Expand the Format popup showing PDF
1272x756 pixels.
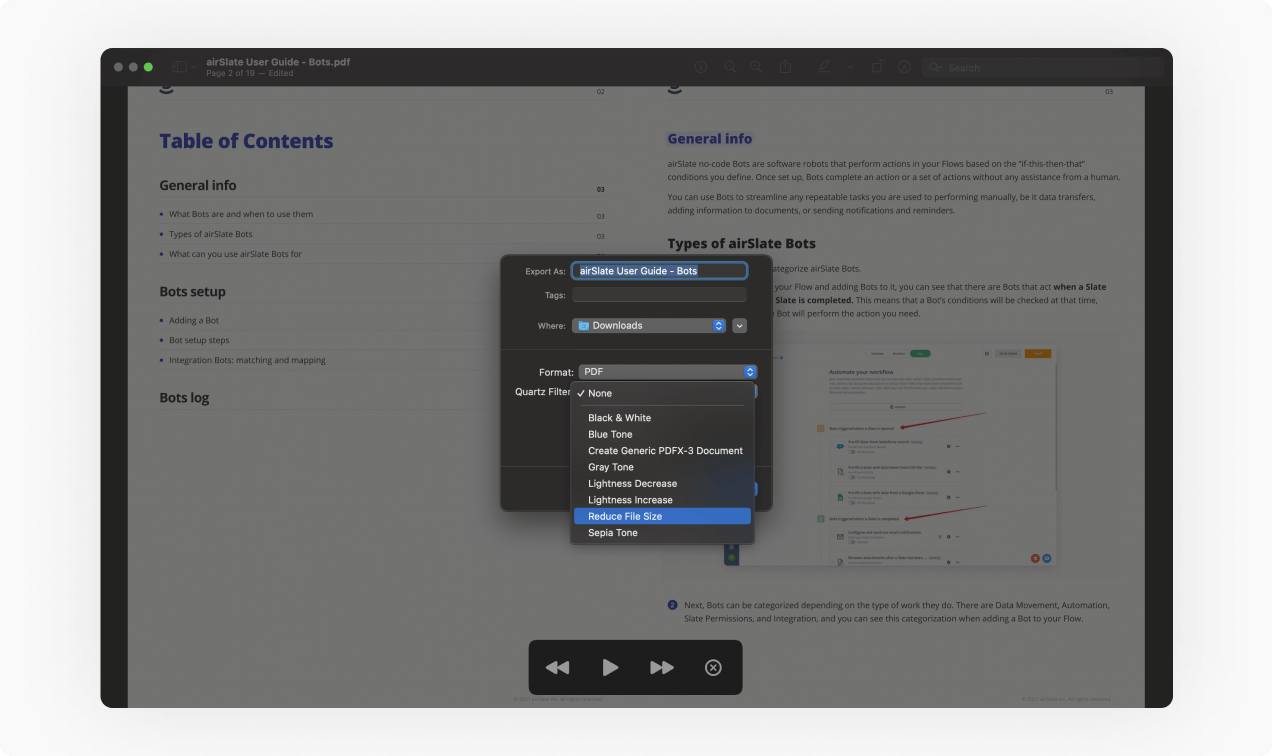coord(667,371)
